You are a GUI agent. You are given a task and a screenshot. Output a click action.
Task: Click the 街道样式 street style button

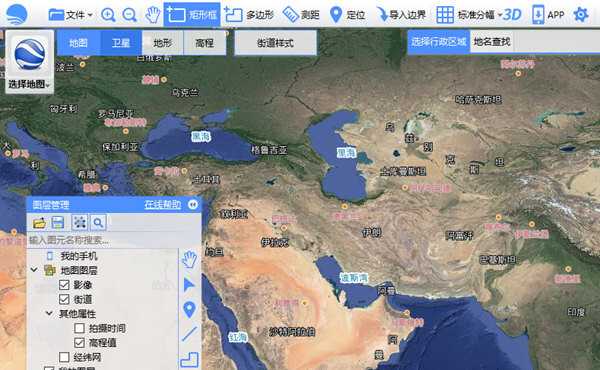(276, 43)
